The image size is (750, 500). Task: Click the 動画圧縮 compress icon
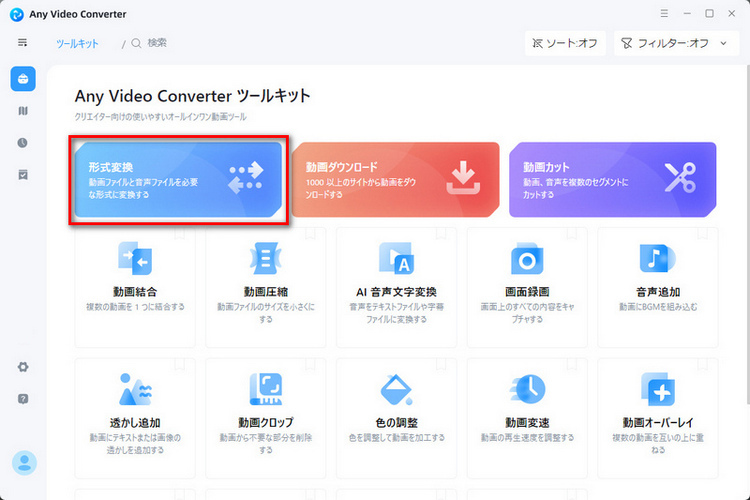pos(265,258)
